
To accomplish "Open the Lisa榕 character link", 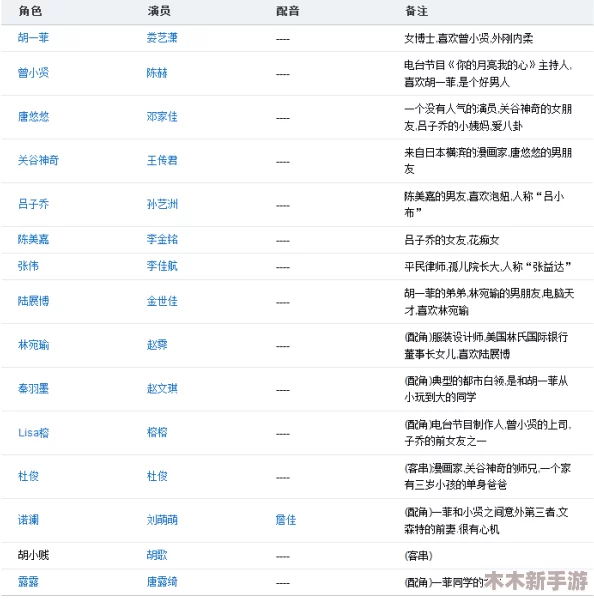I will [x=33, y=433].
